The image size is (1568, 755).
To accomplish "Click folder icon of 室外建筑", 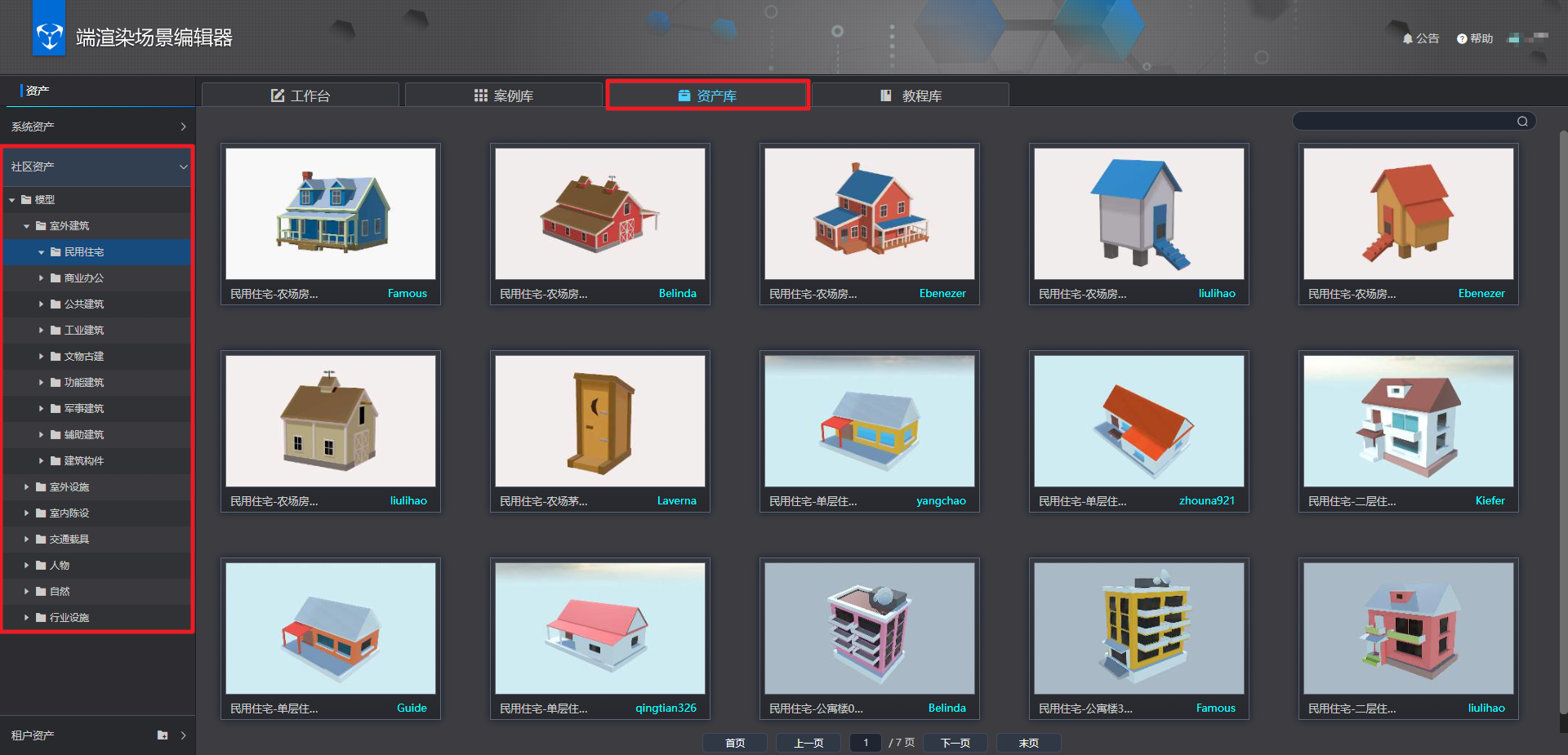I will point(41,226).
